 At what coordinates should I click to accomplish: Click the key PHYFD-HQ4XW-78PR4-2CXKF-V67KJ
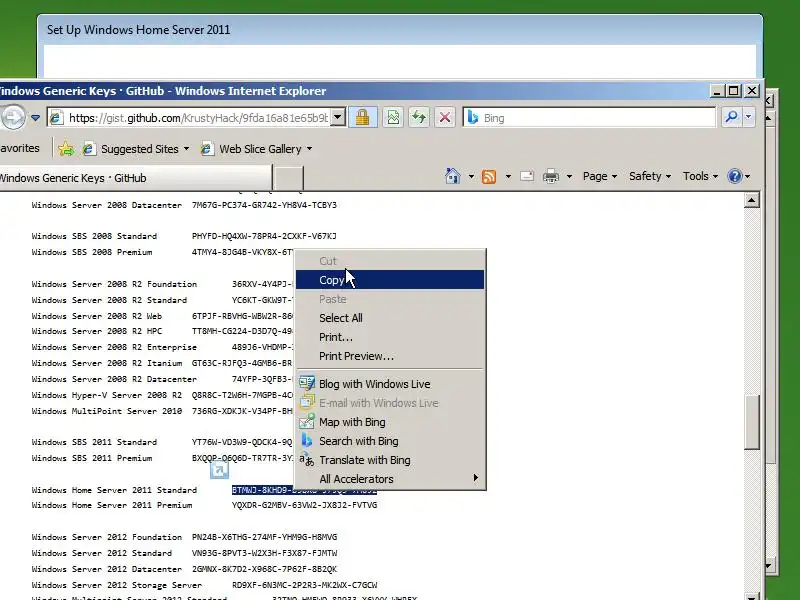pos(264,236)
